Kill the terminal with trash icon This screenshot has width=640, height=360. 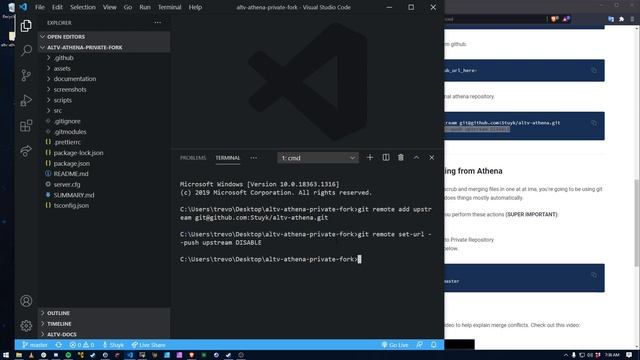[401, 158]
